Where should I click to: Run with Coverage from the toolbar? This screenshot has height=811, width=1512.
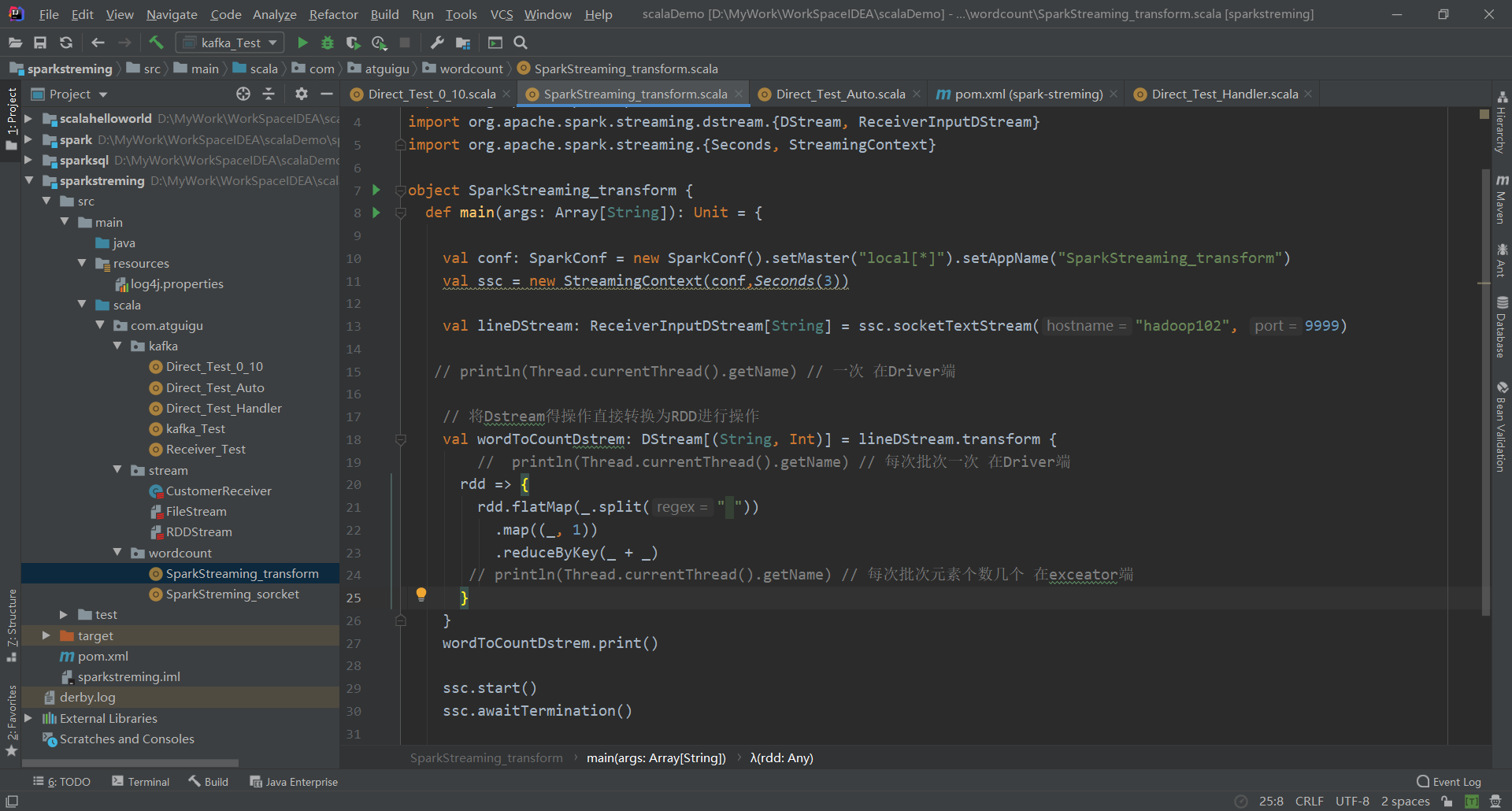[353, 43]
